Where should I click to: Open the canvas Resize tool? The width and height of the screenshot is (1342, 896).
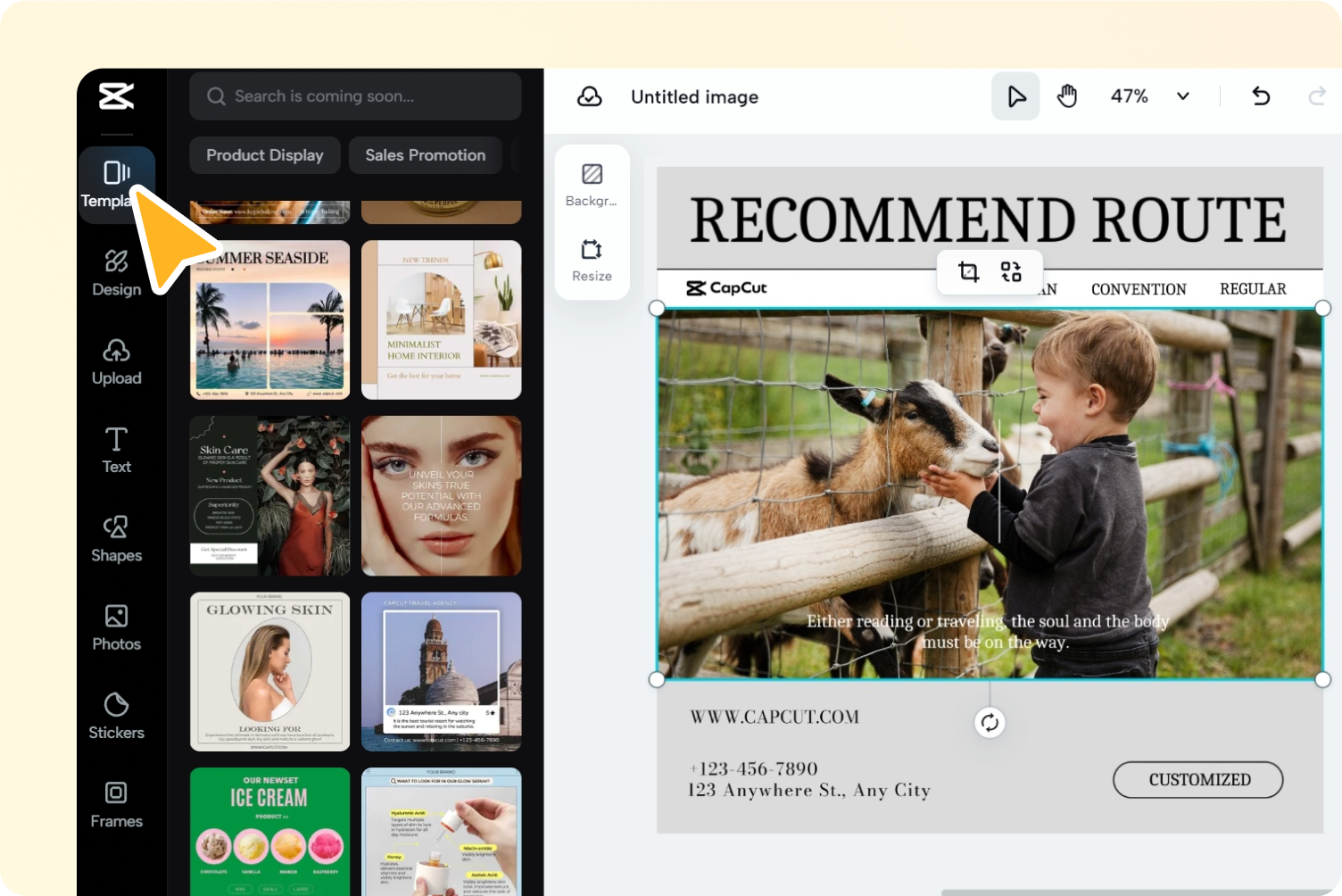click(x=592, y=260)
